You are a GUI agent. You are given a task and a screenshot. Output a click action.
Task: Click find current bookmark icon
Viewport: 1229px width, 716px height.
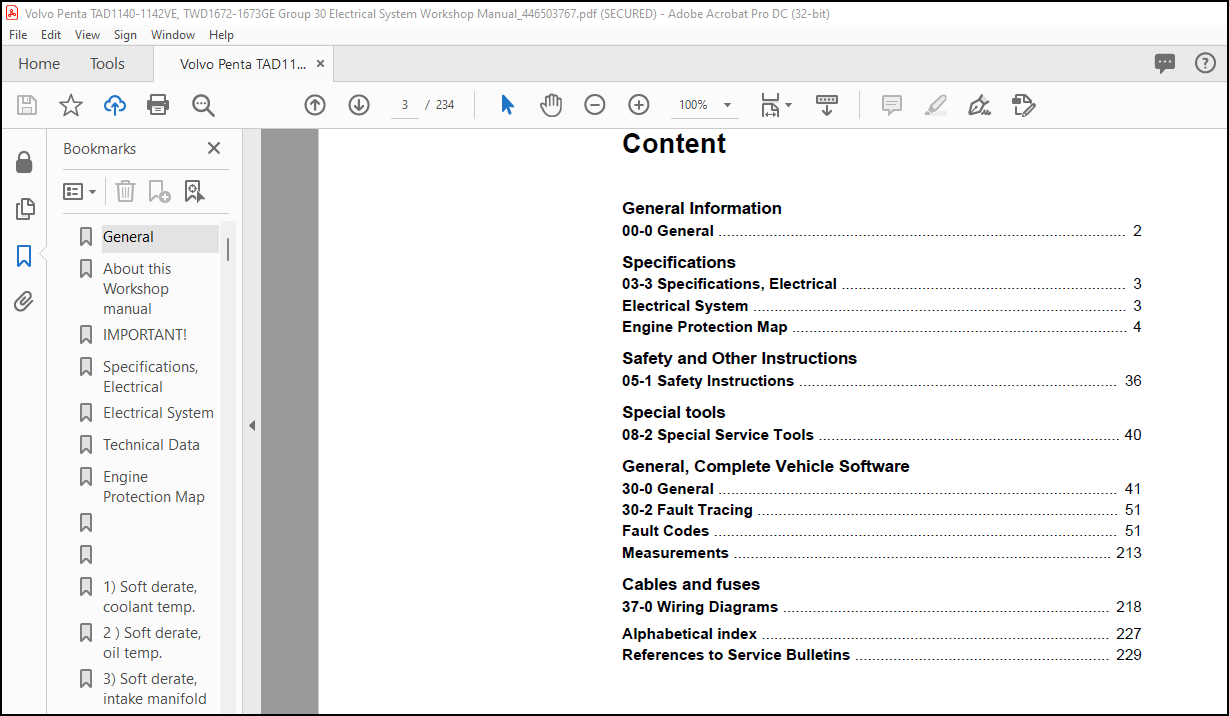coord(194,191)
